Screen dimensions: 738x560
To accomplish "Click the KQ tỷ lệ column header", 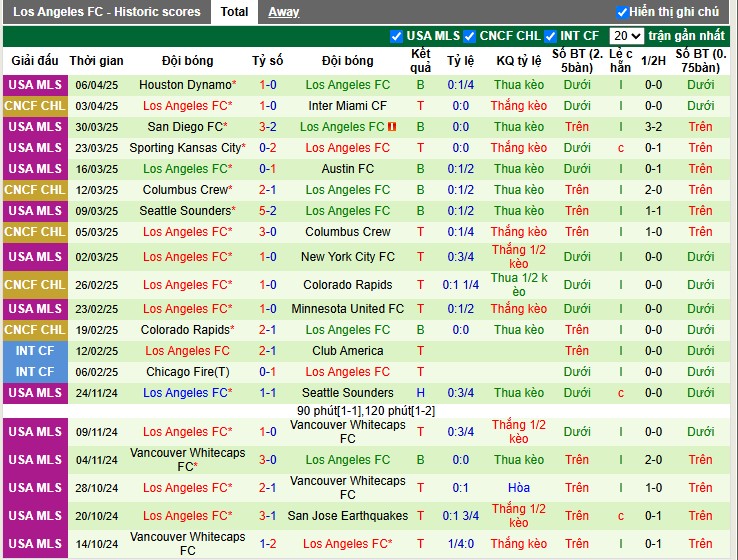I will pos(519,61).
